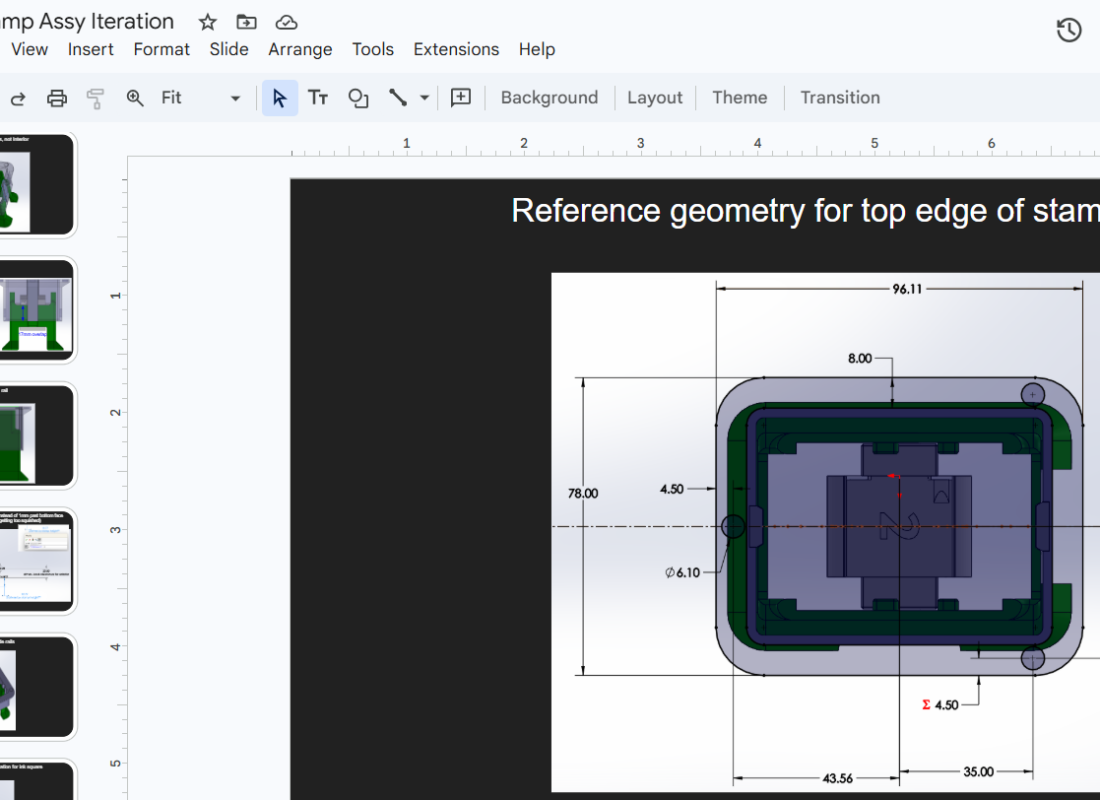Insert a shape
The width and height of the screenshot is (1100, 800).
[358, 98]
